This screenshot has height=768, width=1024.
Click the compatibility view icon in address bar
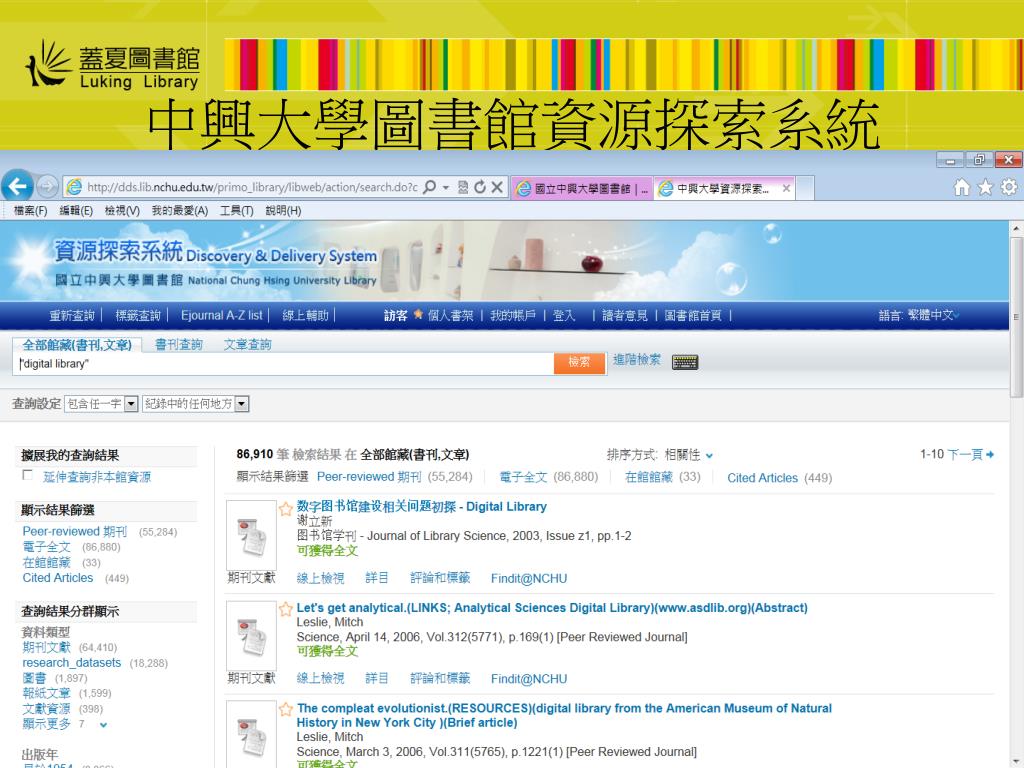(463, 187)
